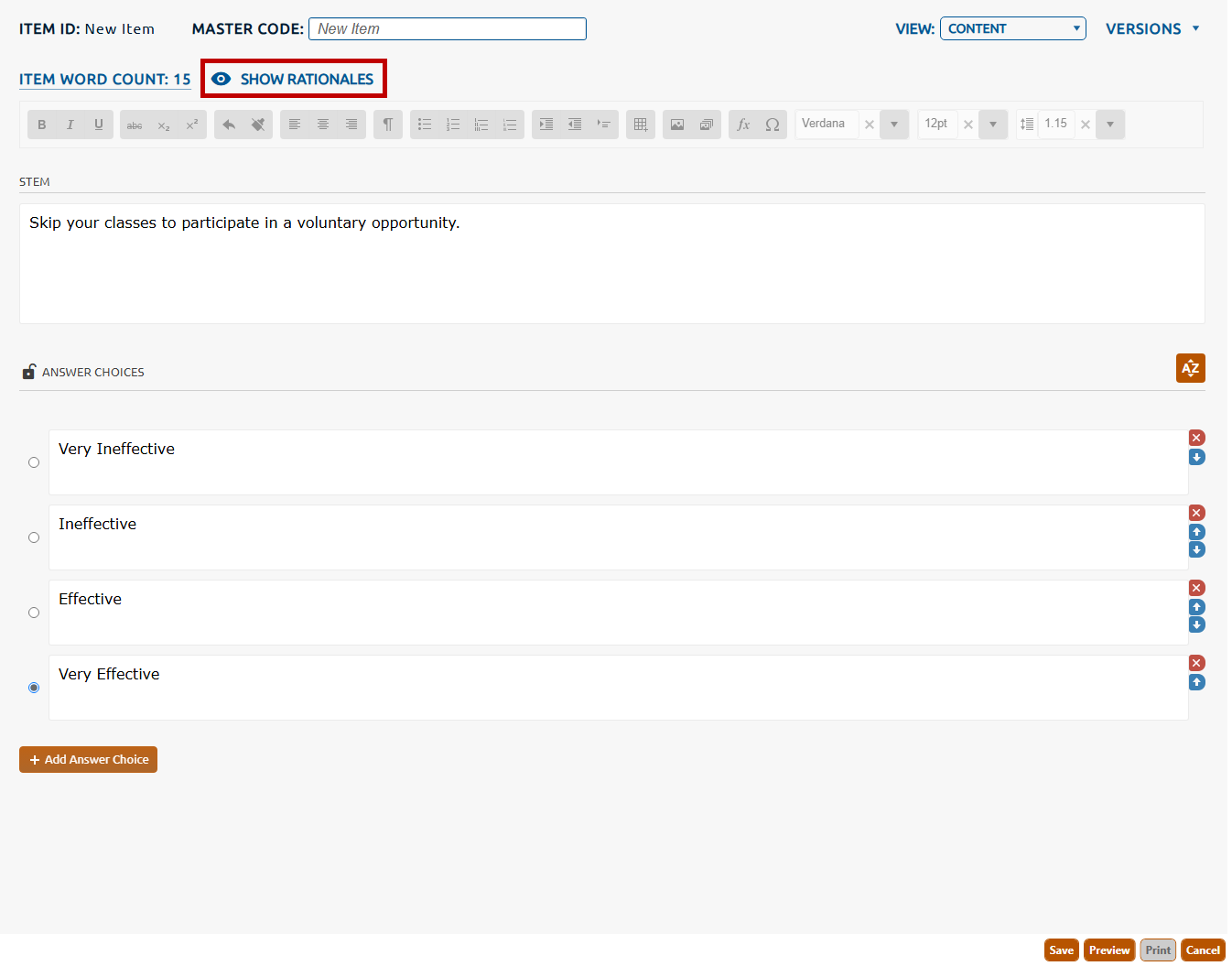1232x966 pixels.
Task: Click the superscript icon
Action: tap(192, 125)
